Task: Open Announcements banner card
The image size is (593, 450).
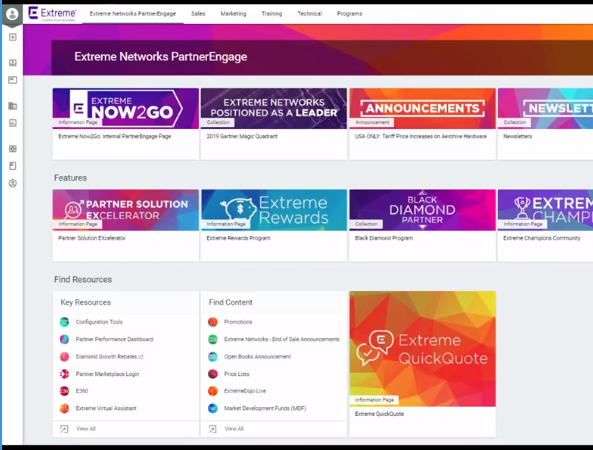Action: pyautogui.click(x=422, y=109)
